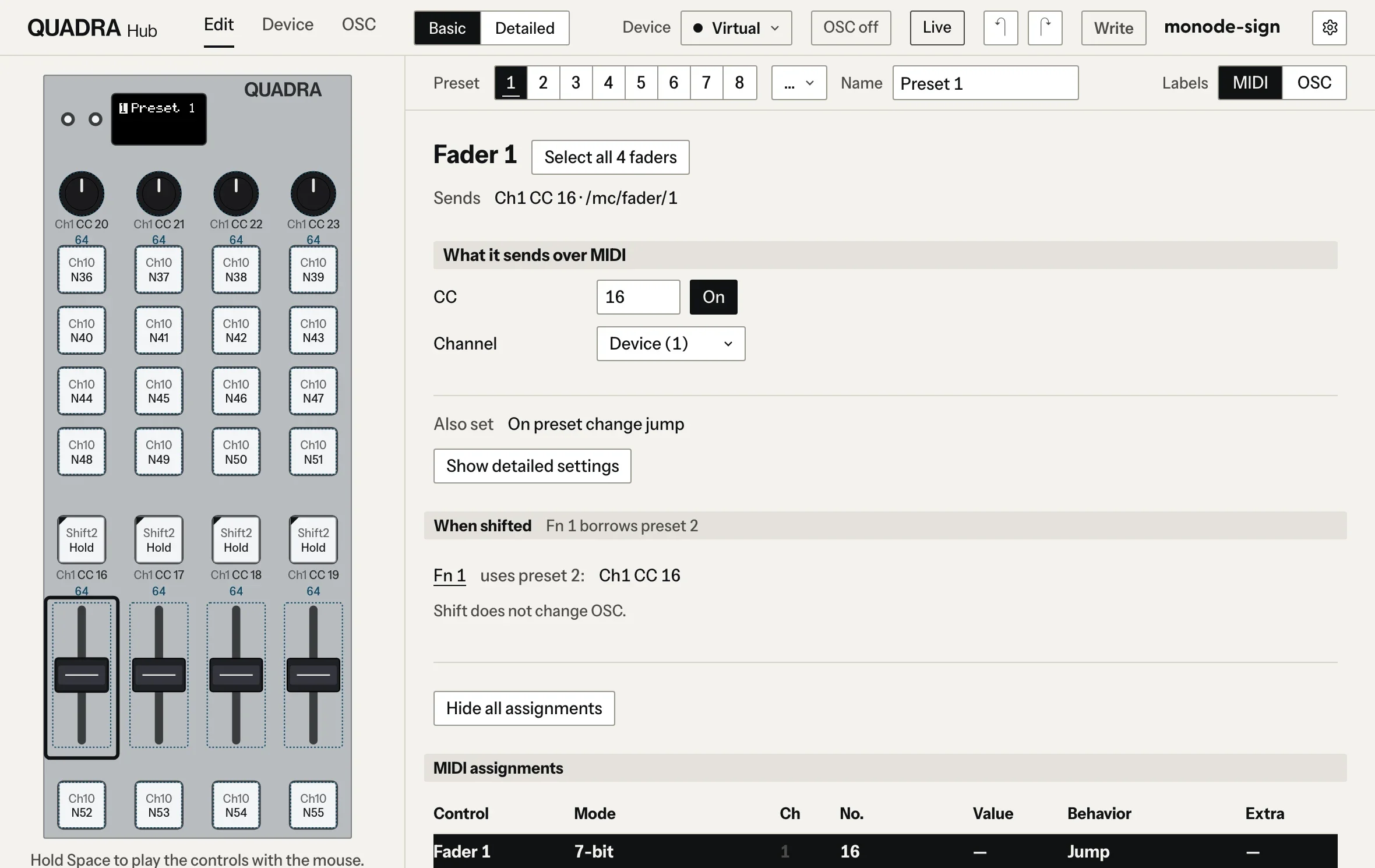Open the Fn 1 link

click(450, 576)
